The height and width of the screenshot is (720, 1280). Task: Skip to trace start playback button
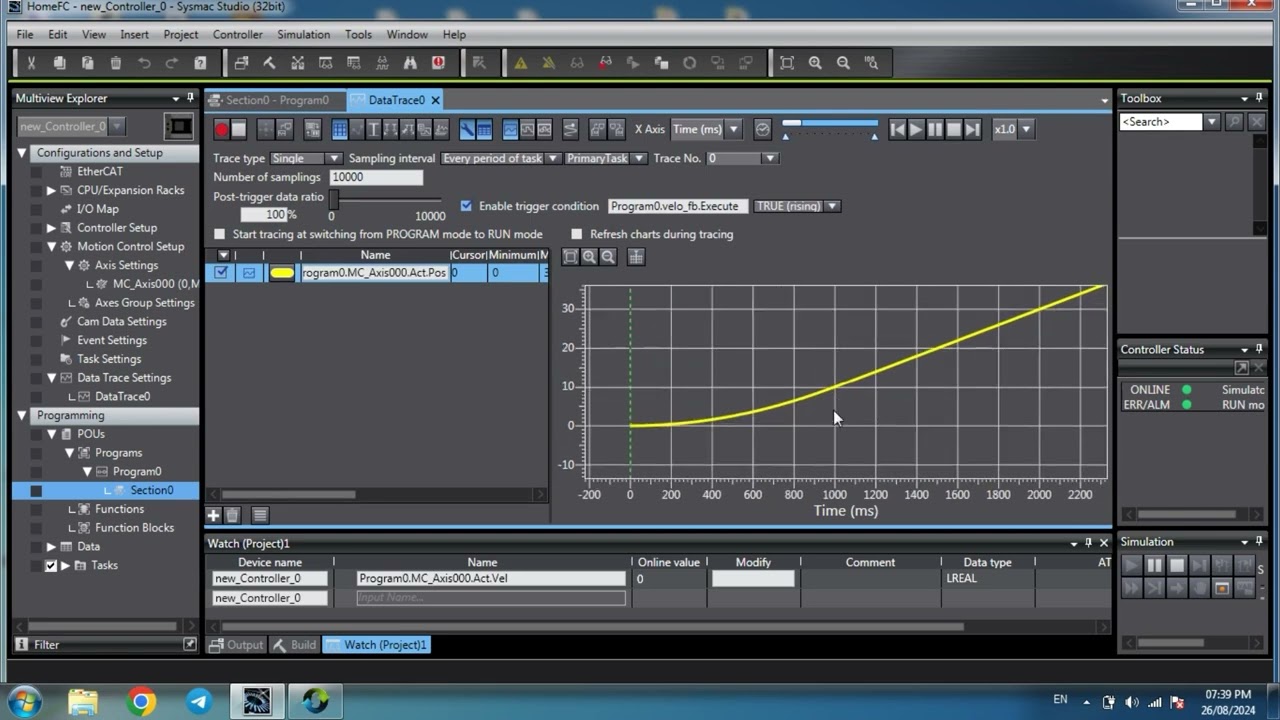coord(897,129)
